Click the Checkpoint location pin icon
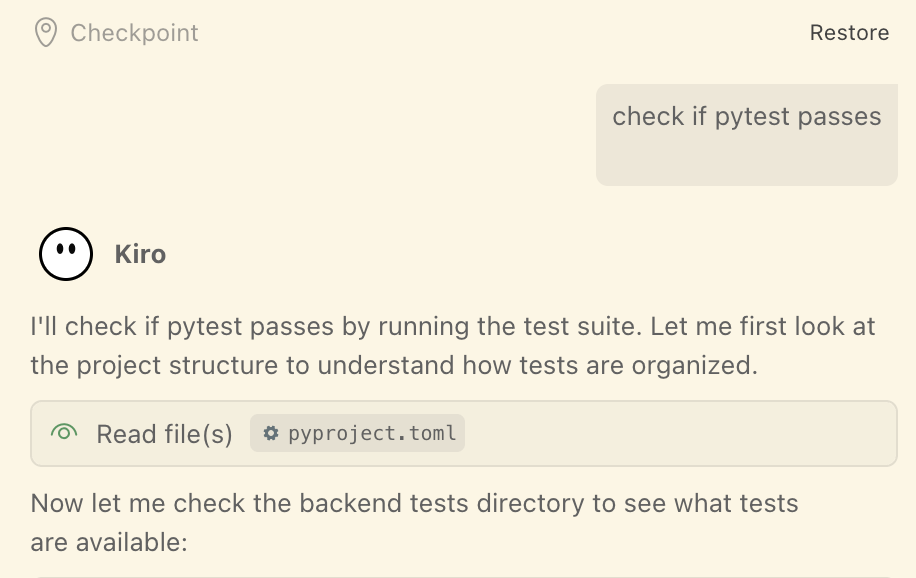This screenshot has width=916, height=578. [x=45, y=33]
